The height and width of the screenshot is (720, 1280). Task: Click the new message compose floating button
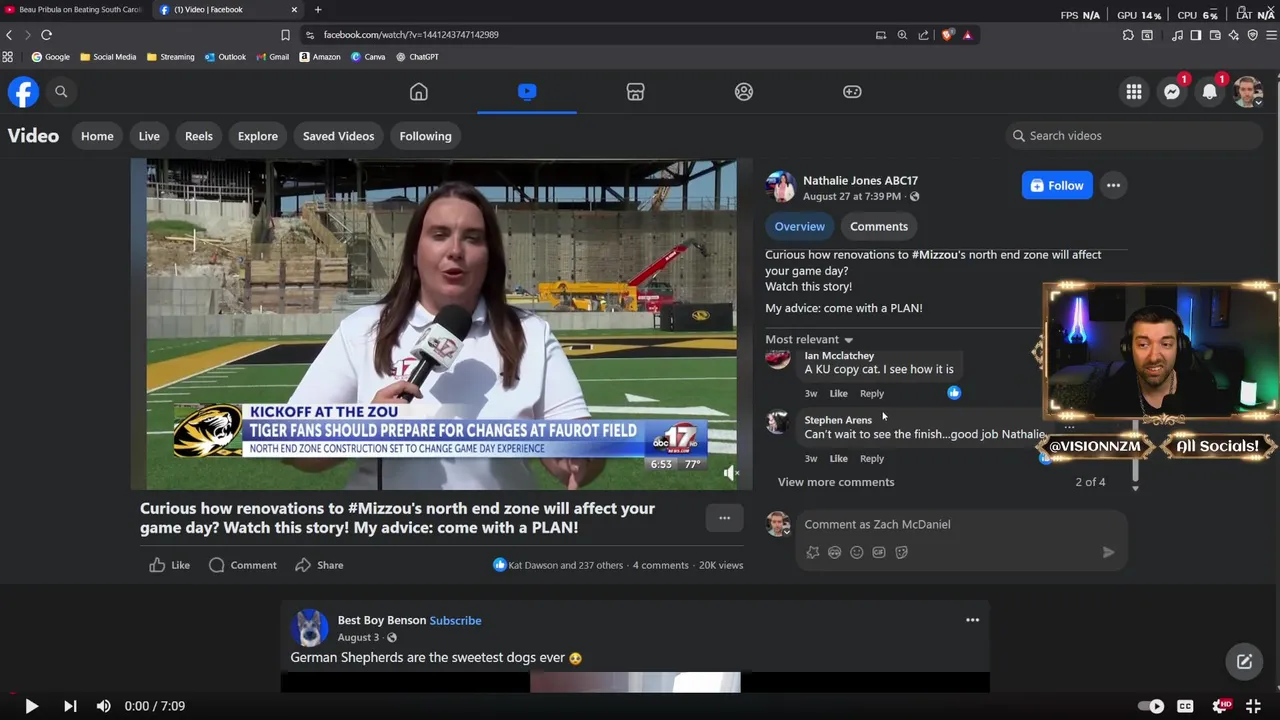click(1244, 662)
